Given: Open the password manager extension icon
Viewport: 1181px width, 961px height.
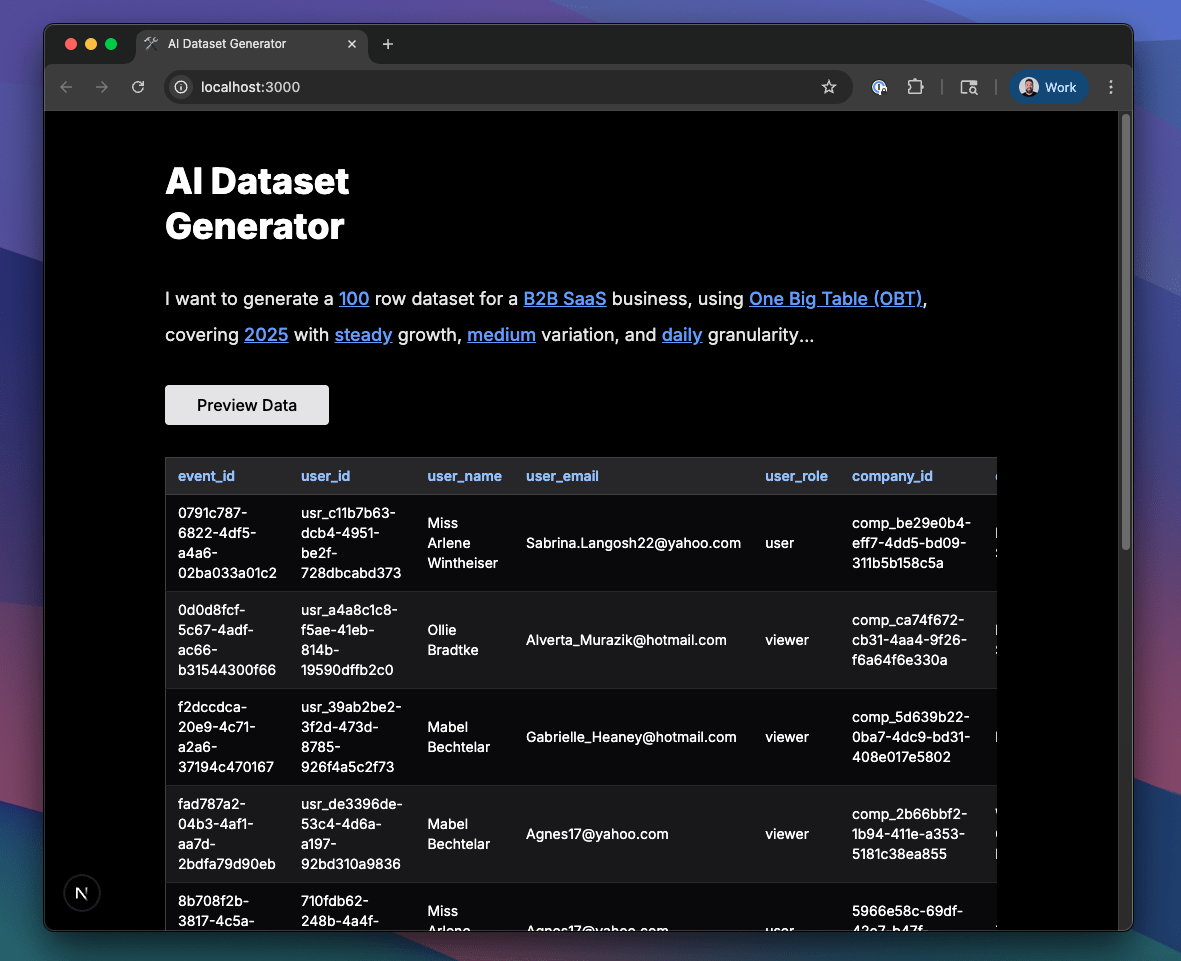Looking at the screenshot, I should click(x=879, y=87).
